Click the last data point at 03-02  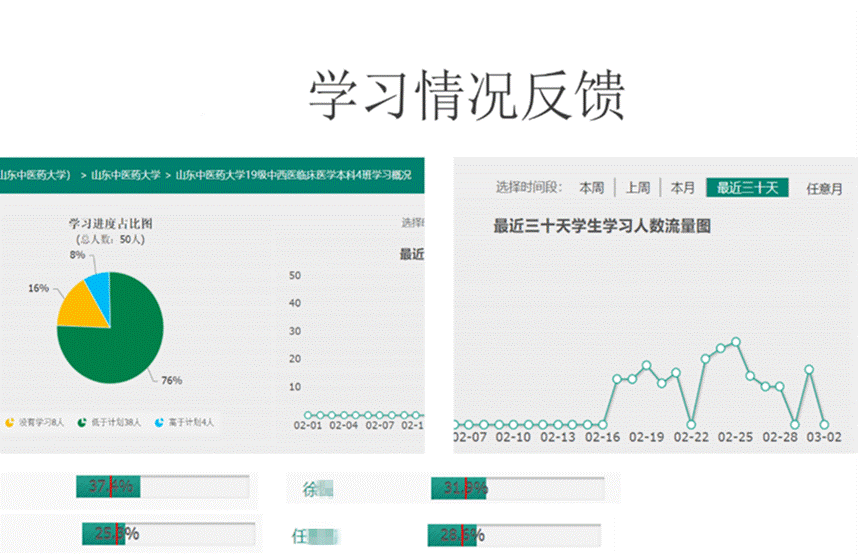[x=824, y=424]
